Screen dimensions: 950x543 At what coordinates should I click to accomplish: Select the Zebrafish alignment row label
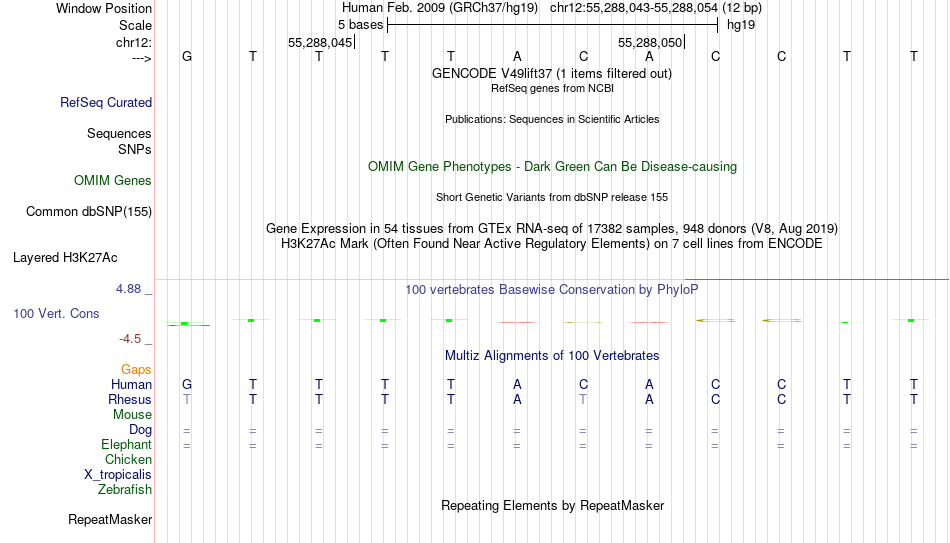pyautogui.click(x=125, y=490)
